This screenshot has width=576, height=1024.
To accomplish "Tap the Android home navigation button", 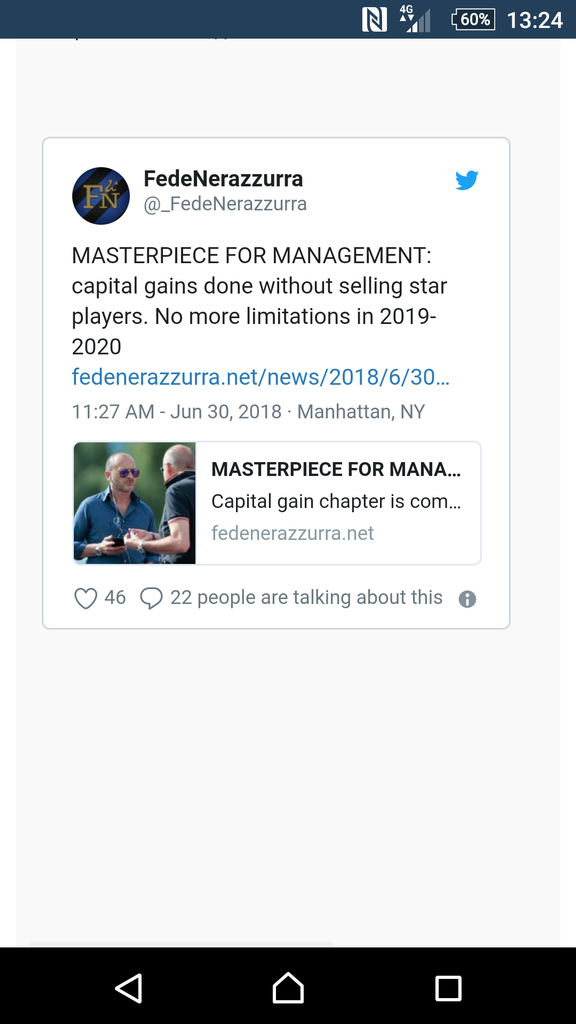I will [x=288, y=987].
